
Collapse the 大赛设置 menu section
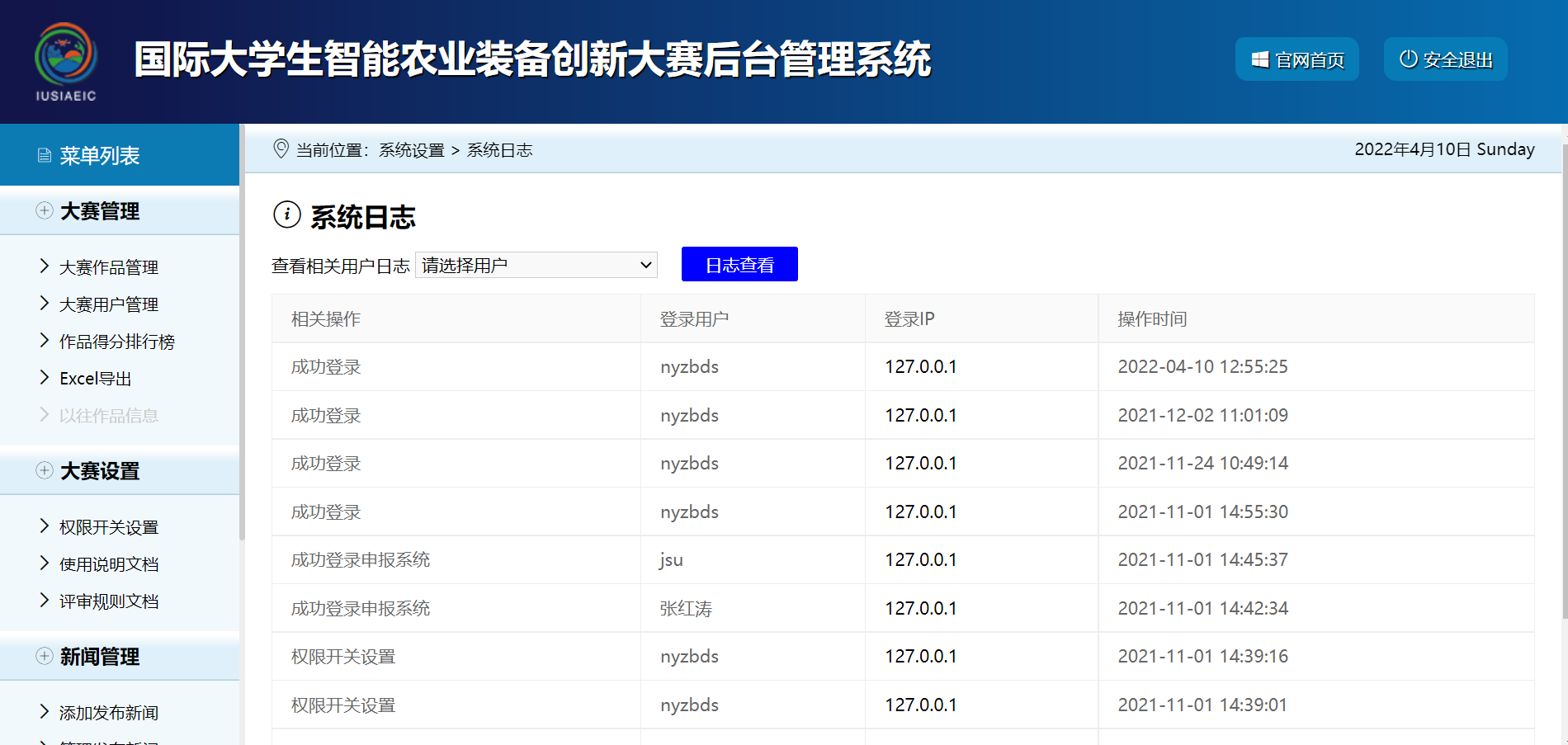pyautogui.click(x=100, y=471)
